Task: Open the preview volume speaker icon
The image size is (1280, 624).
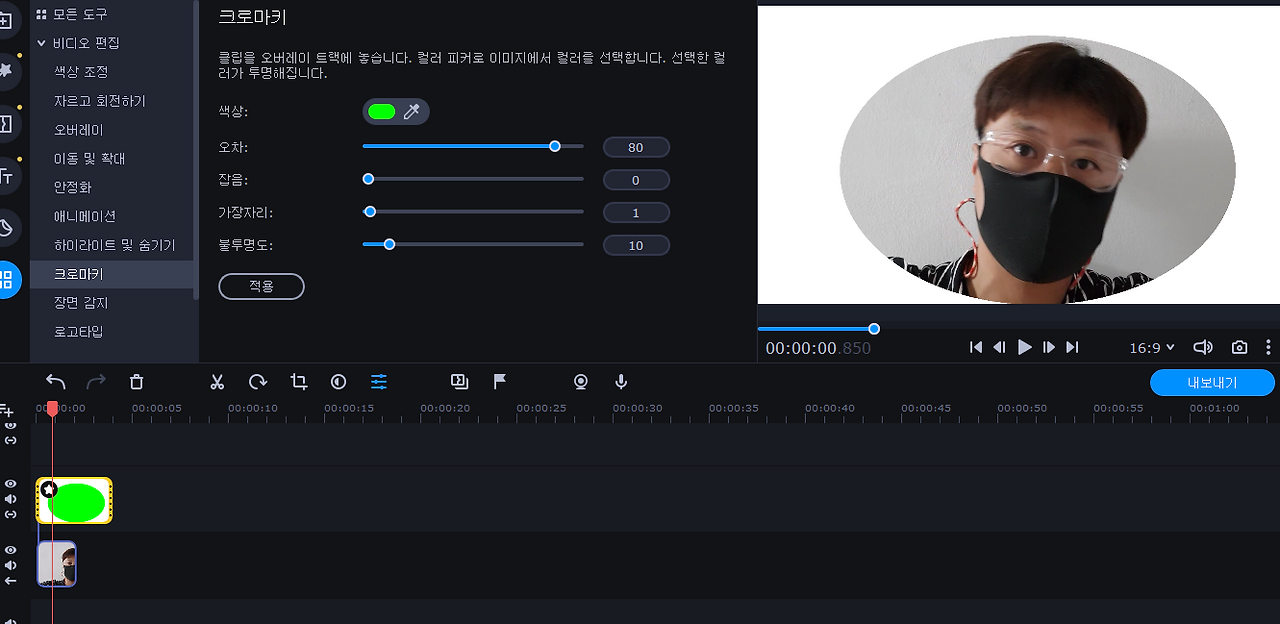Action: [1203, 347]
